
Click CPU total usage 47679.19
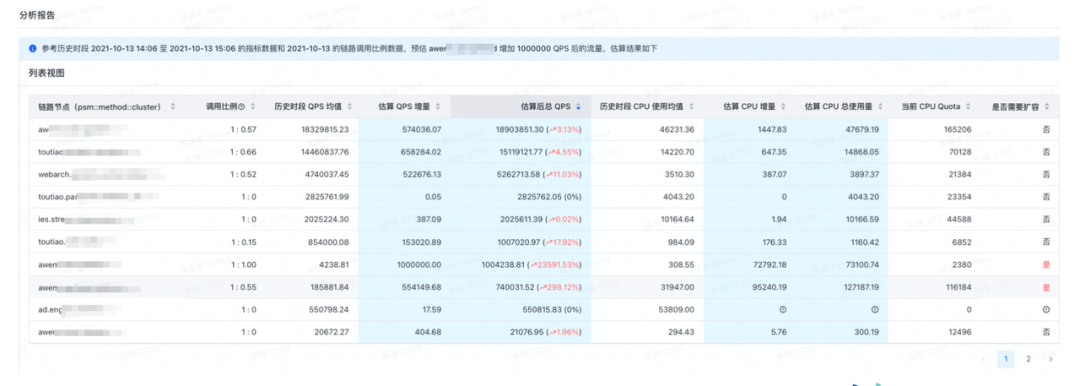click(x=863, y=130)
